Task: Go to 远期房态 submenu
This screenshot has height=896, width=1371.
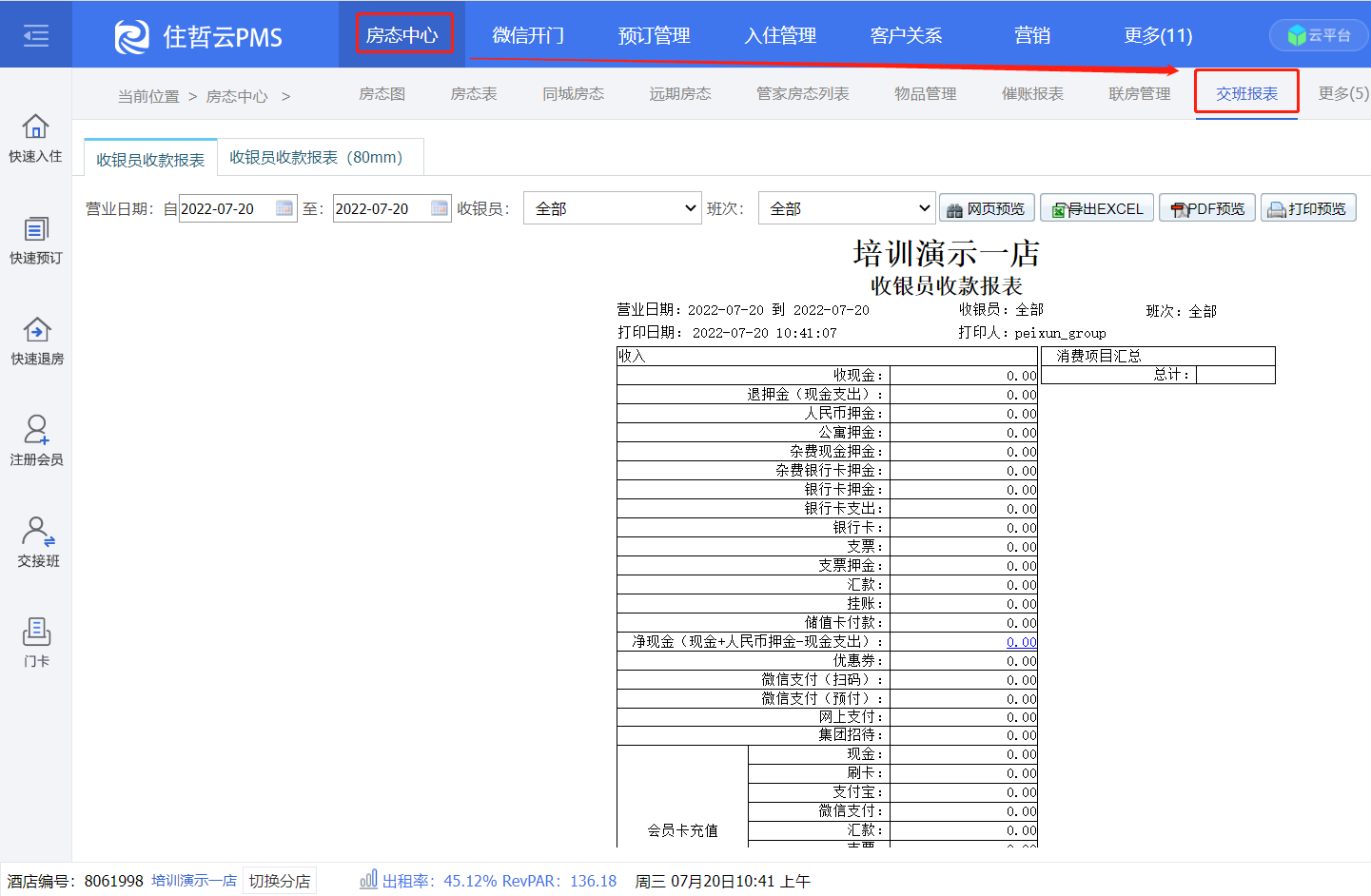Action: click(x=680, y=93)
